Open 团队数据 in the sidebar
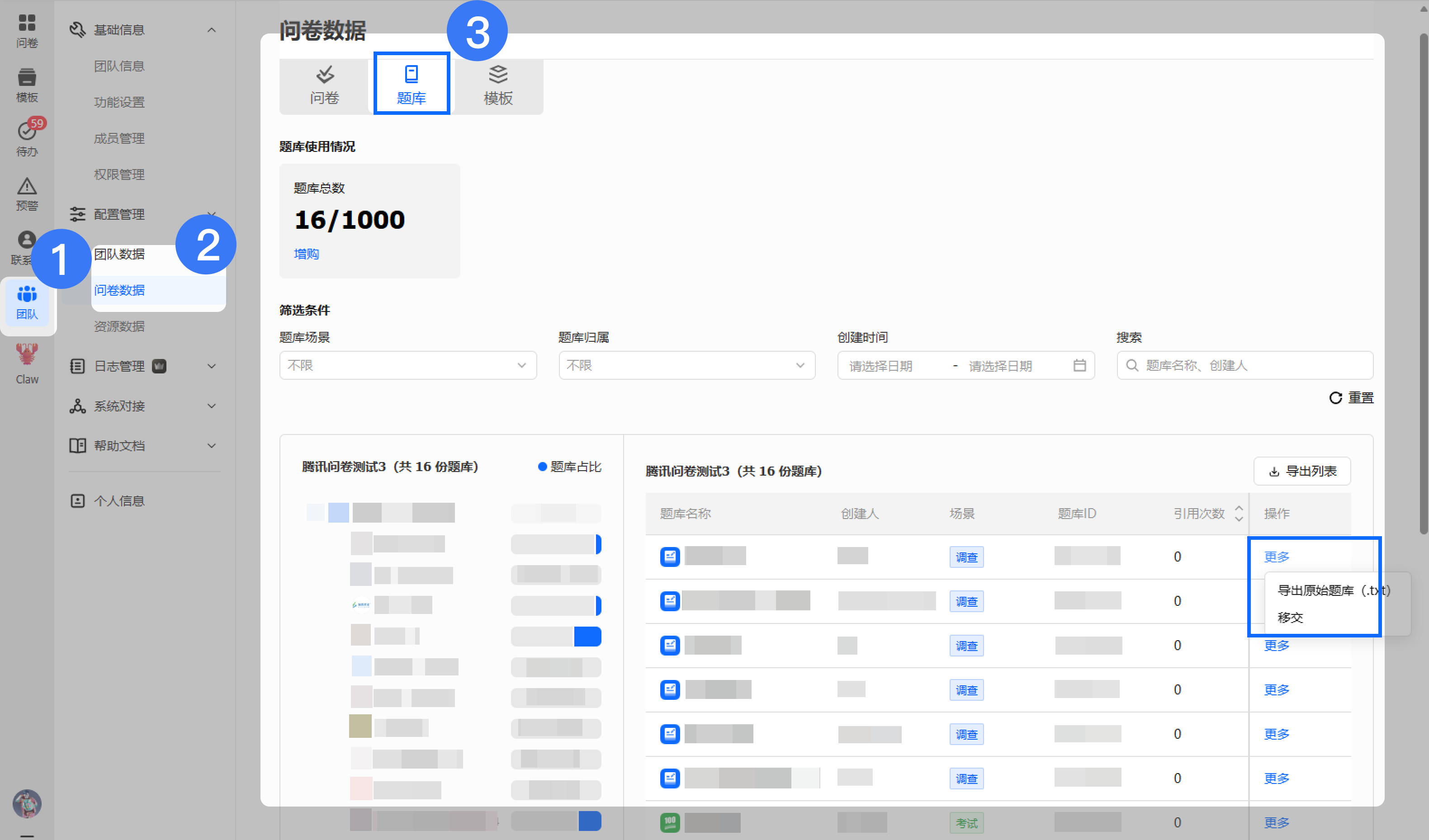 [119, 254]
